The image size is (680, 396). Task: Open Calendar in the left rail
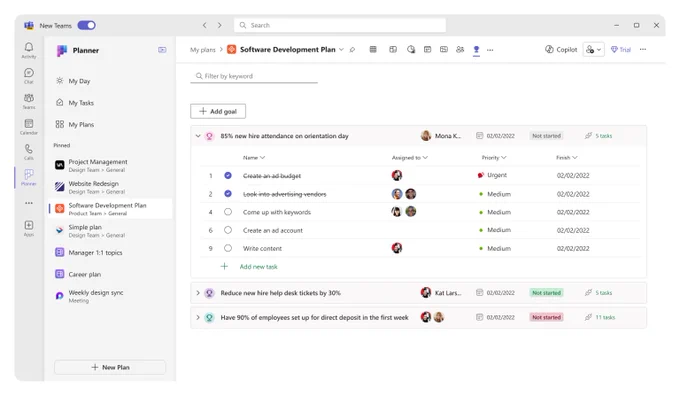pyautogui.click(x=29, y=127)
